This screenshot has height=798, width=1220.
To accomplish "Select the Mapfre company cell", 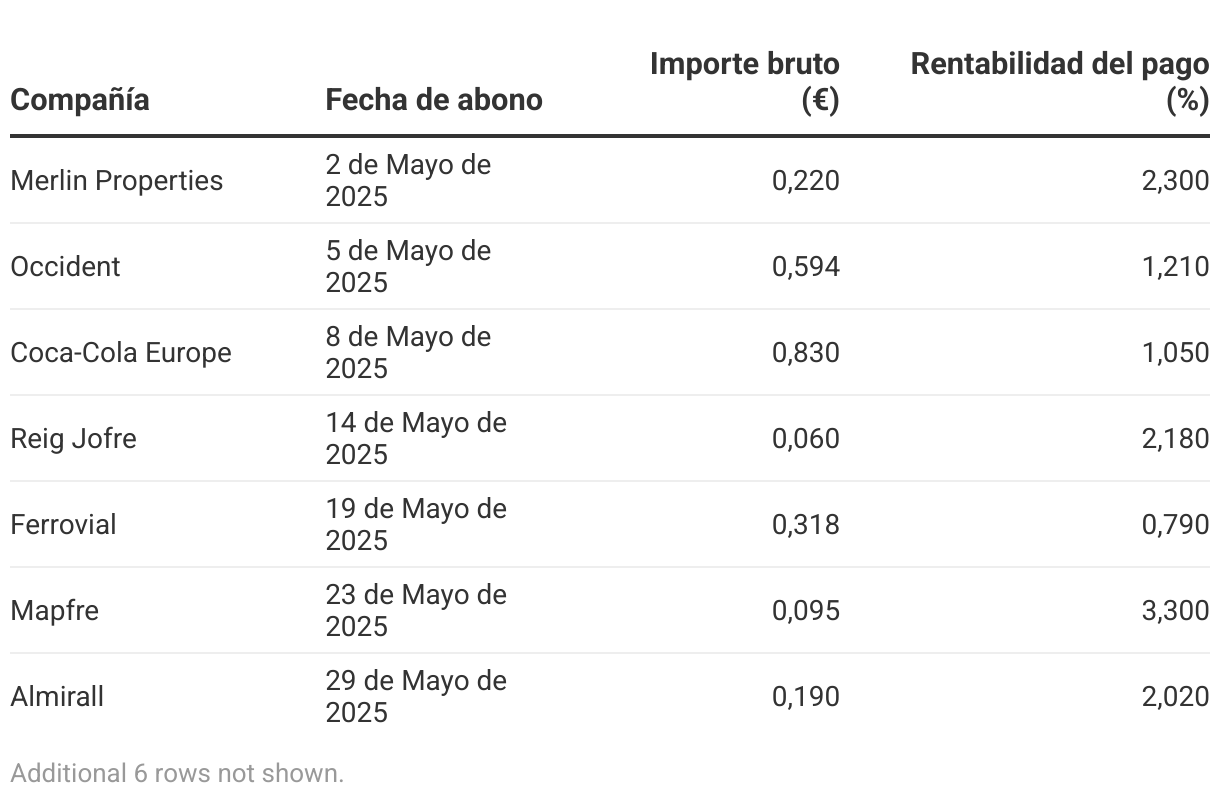I will coord(55,611).
